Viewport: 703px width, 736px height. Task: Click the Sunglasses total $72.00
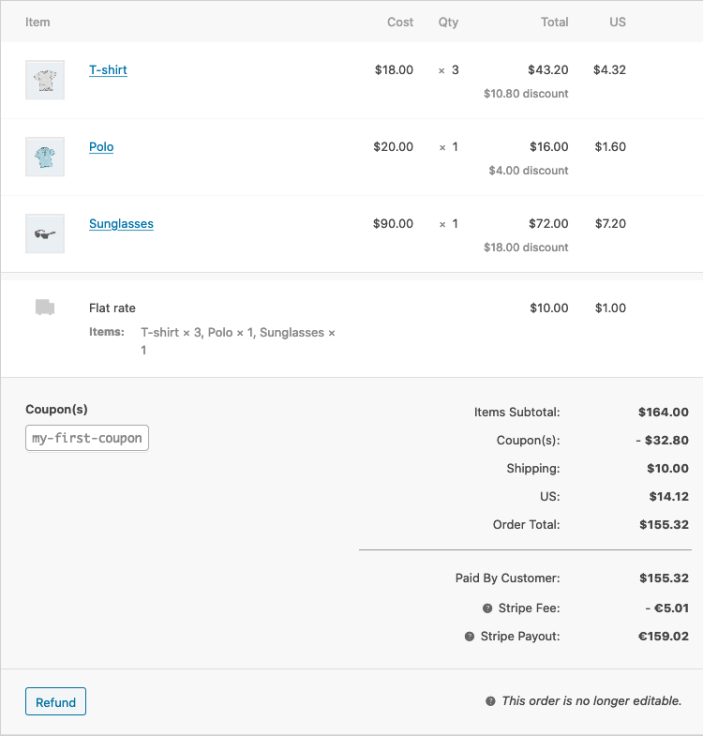548,224
